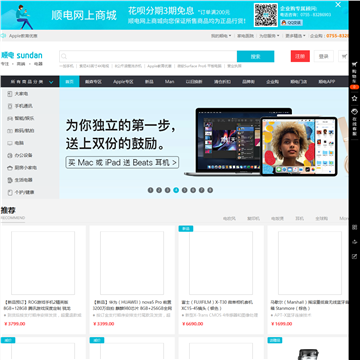Open the 品牌街 nav tab
This screenshot has height=360, width=360.
click(248, 82)
